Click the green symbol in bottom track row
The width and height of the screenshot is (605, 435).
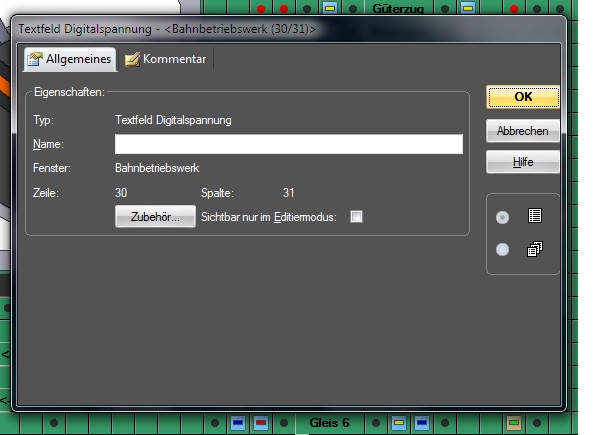(515, 423)
